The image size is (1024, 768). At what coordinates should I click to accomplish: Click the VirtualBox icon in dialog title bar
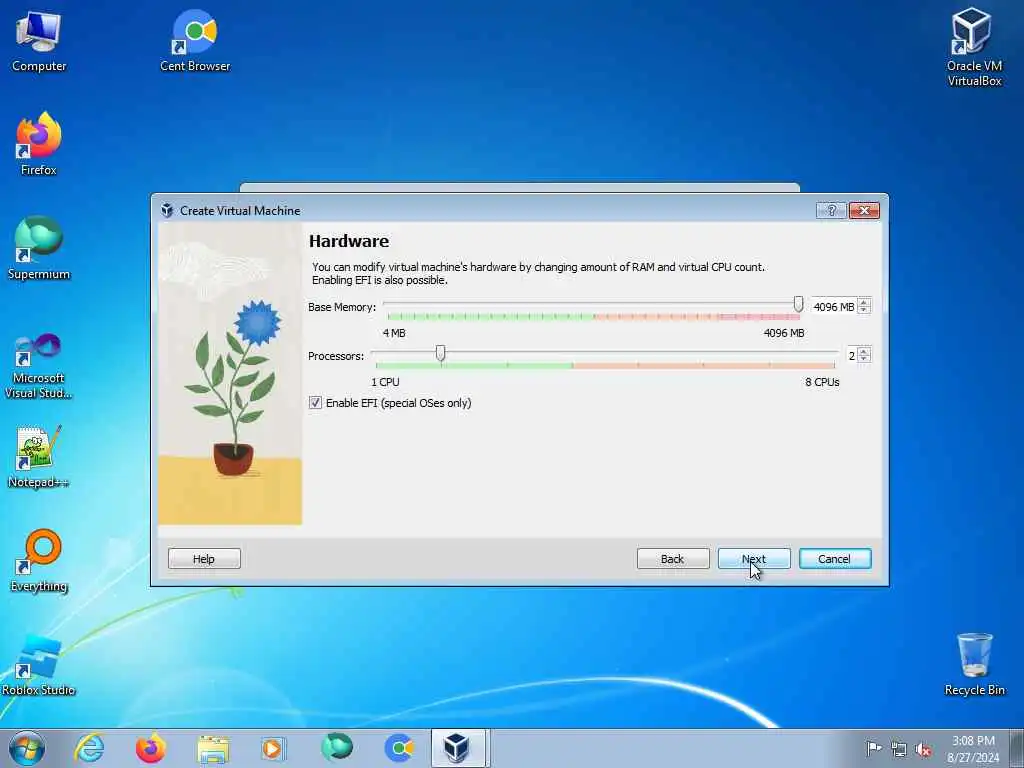coord(167,210)
